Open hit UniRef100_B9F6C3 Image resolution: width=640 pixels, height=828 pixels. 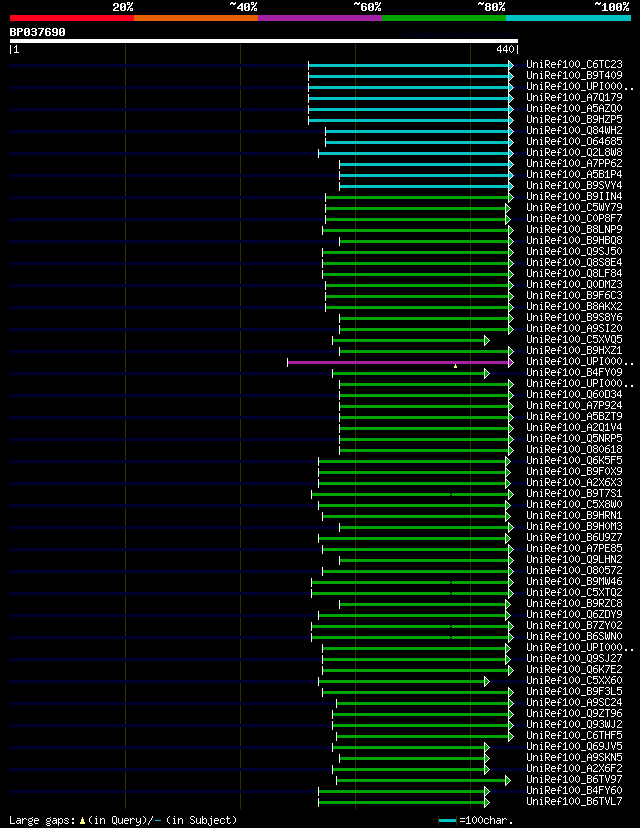(x=575, y=295)
